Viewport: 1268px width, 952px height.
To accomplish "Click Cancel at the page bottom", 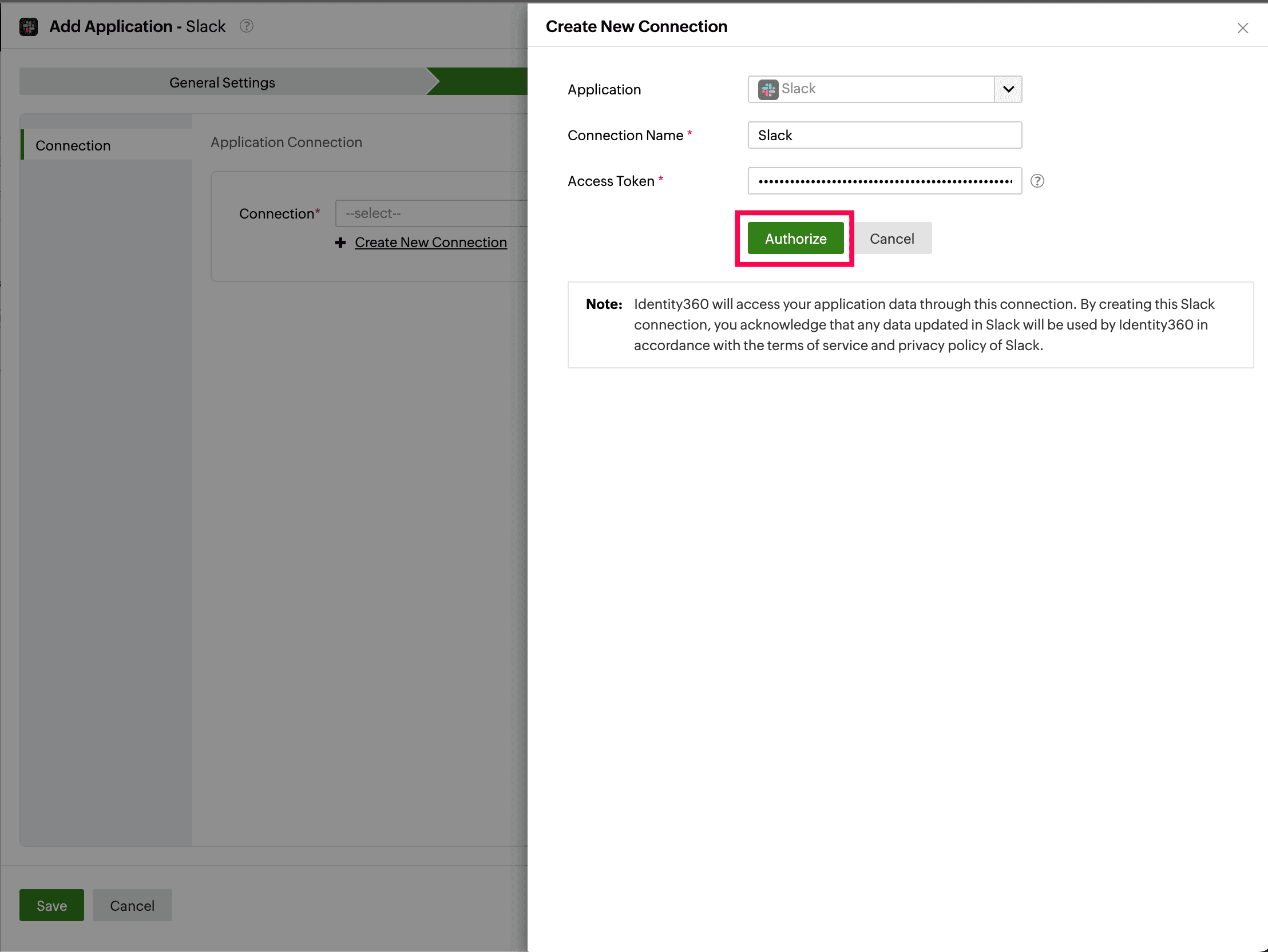I will click(132, 905).
